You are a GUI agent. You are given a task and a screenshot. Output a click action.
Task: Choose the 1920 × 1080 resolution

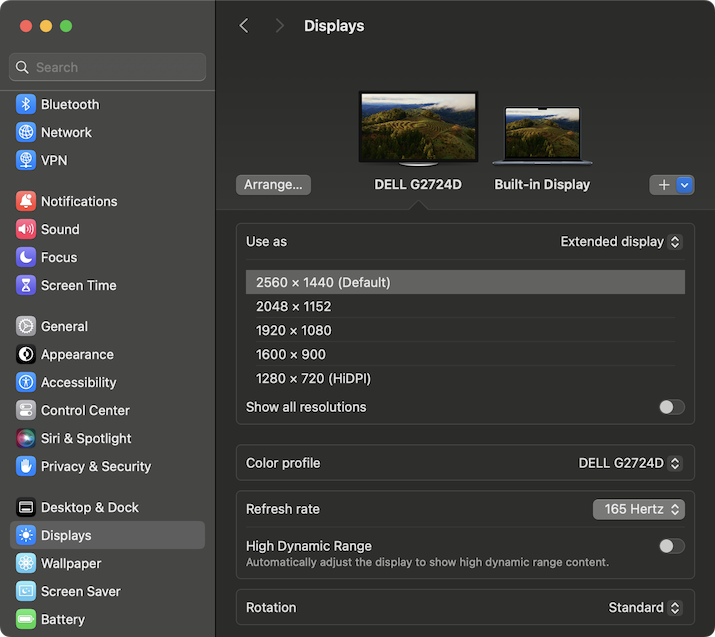[x=293, y=331]
